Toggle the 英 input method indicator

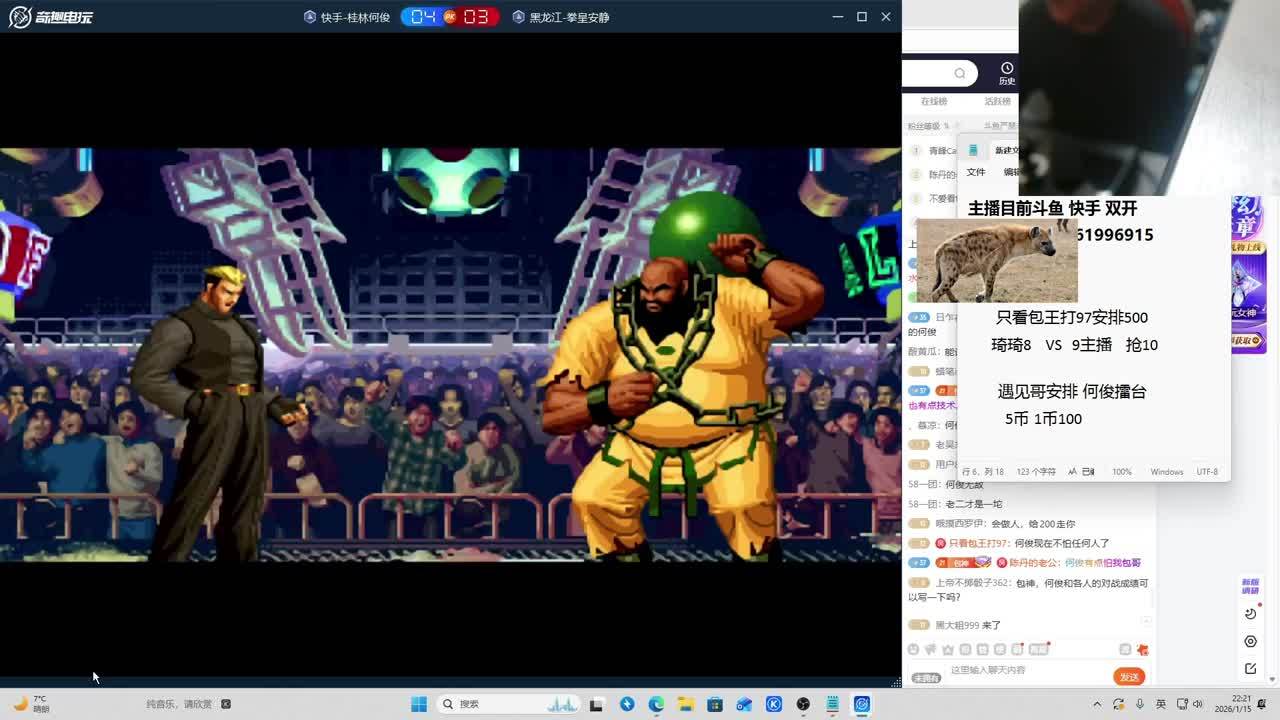pyautogui.click(x=1161, y=704)
